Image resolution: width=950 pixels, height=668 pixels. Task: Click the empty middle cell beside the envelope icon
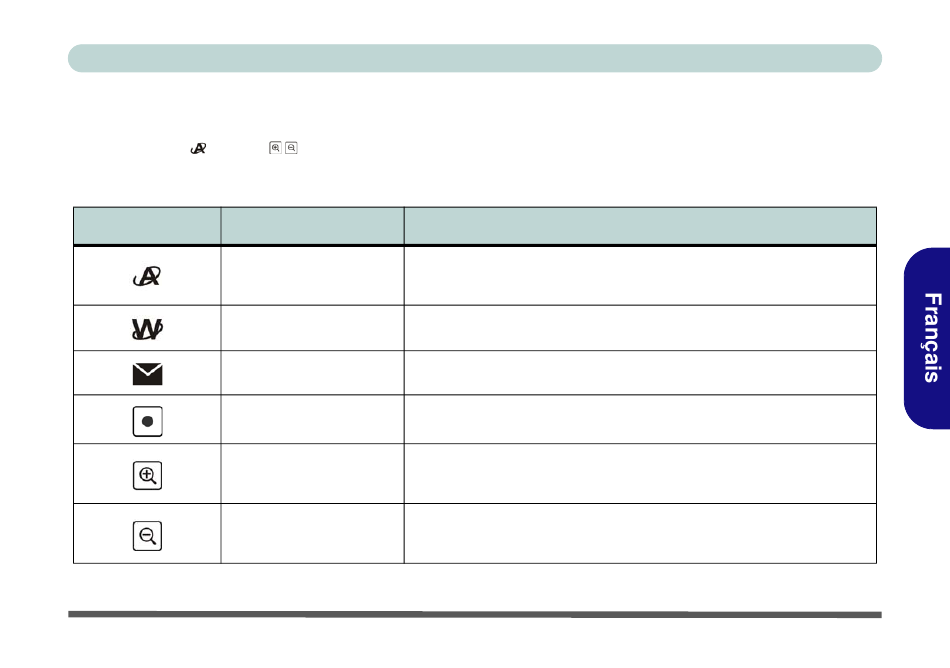[313, 372]
